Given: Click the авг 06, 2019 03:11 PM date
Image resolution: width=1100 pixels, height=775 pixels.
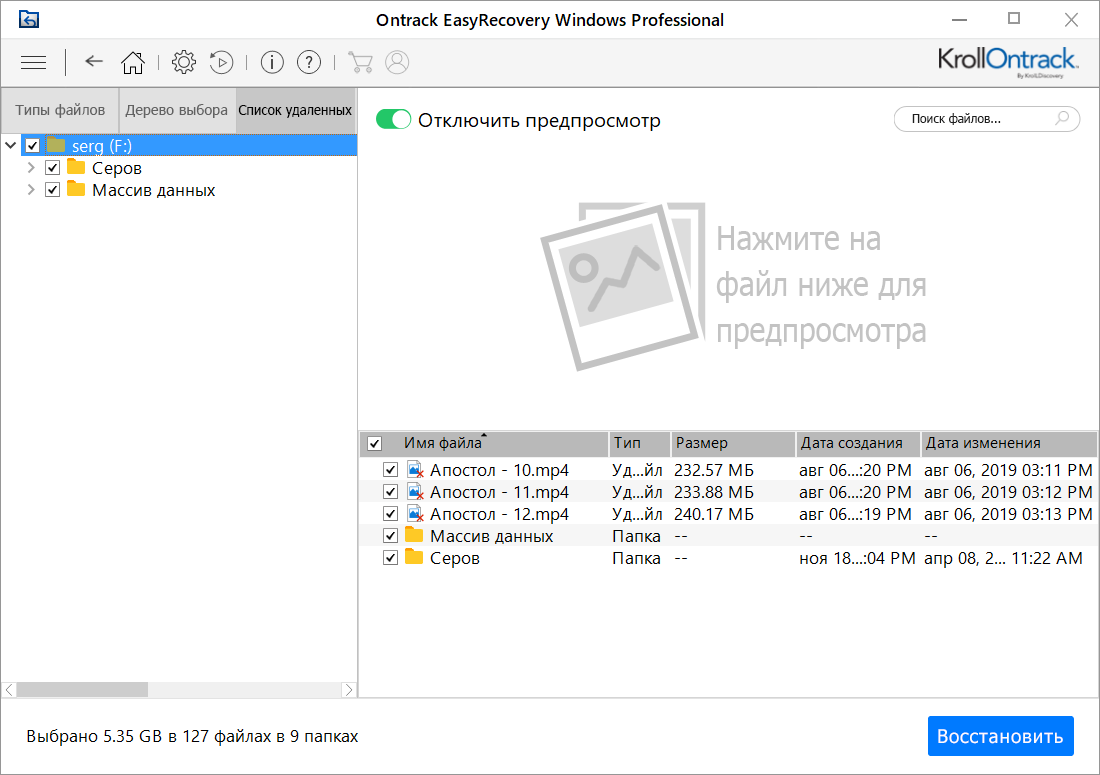Looking at the screenshot, I should pos(1008,470).
